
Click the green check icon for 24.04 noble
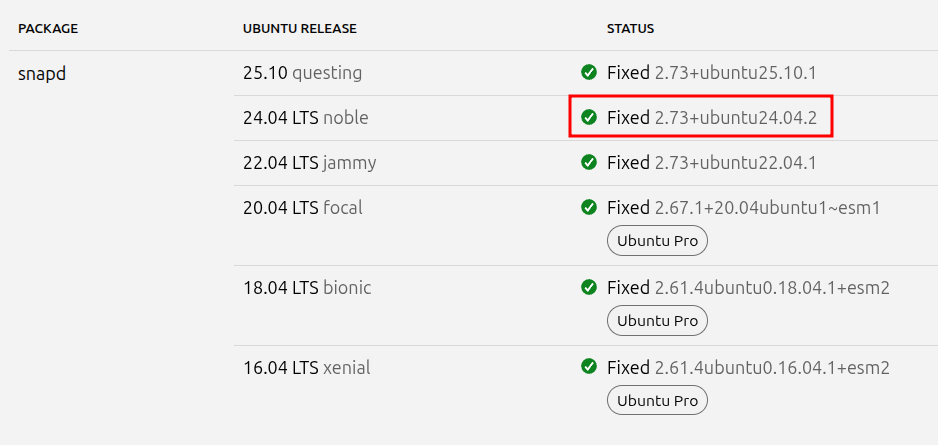click(589, 118)
